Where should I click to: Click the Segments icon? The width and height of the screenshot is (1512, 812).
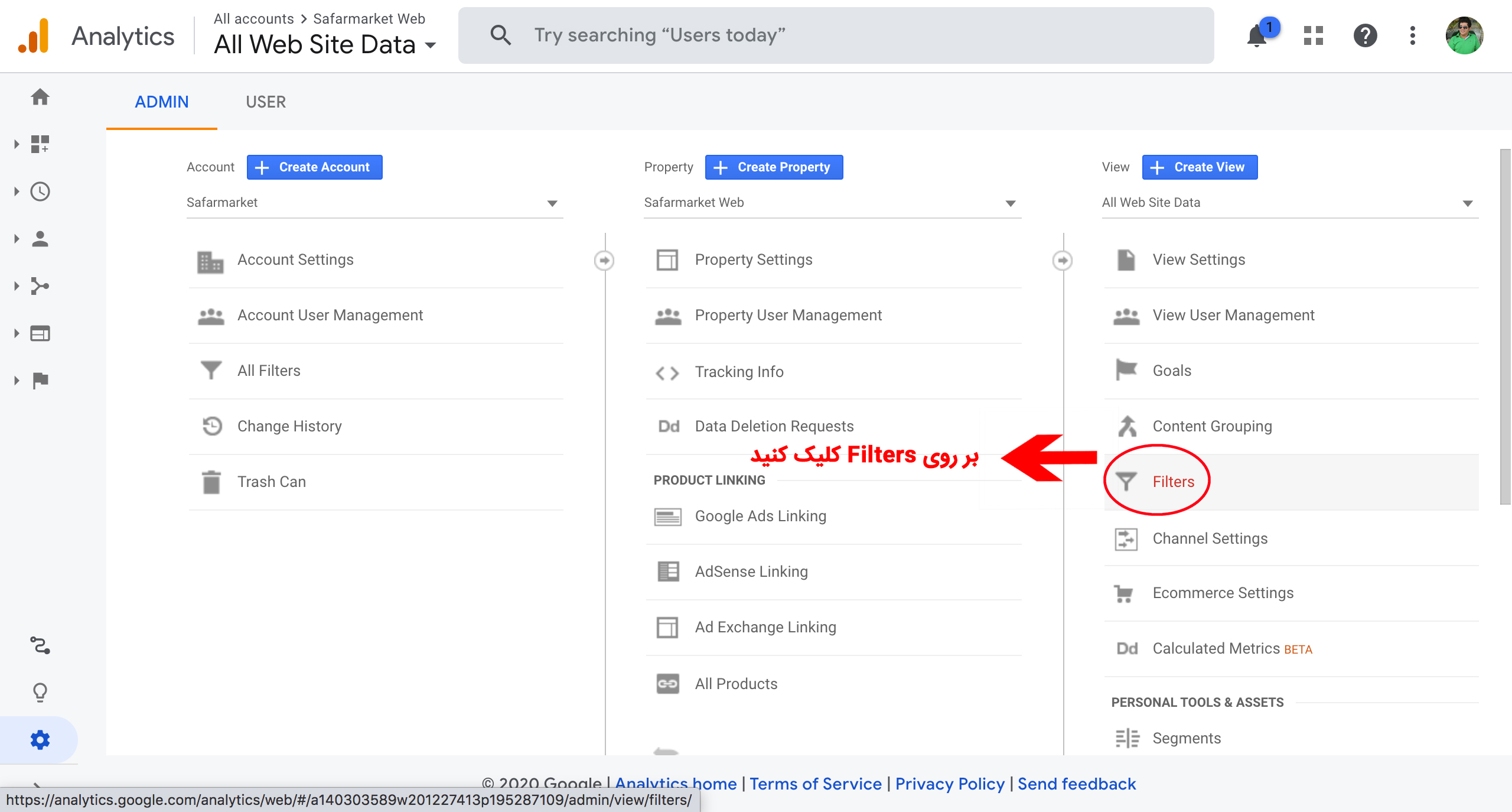(1127, 738)
